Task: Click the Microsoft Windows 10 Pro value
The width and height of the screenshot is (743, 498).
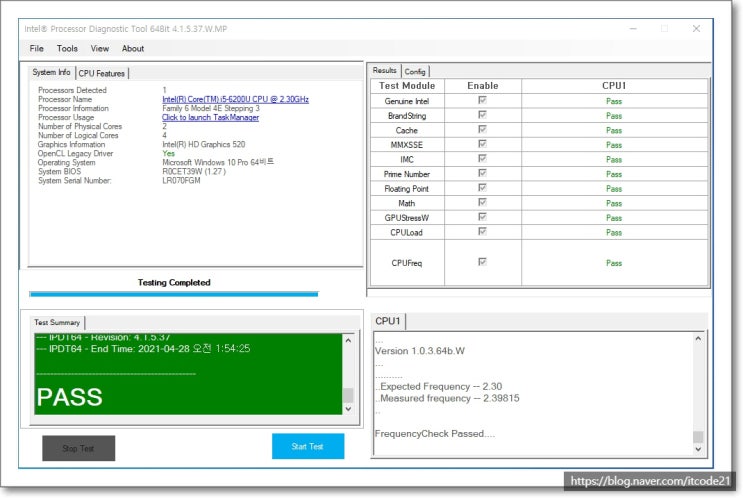Action: click(218, 162)
